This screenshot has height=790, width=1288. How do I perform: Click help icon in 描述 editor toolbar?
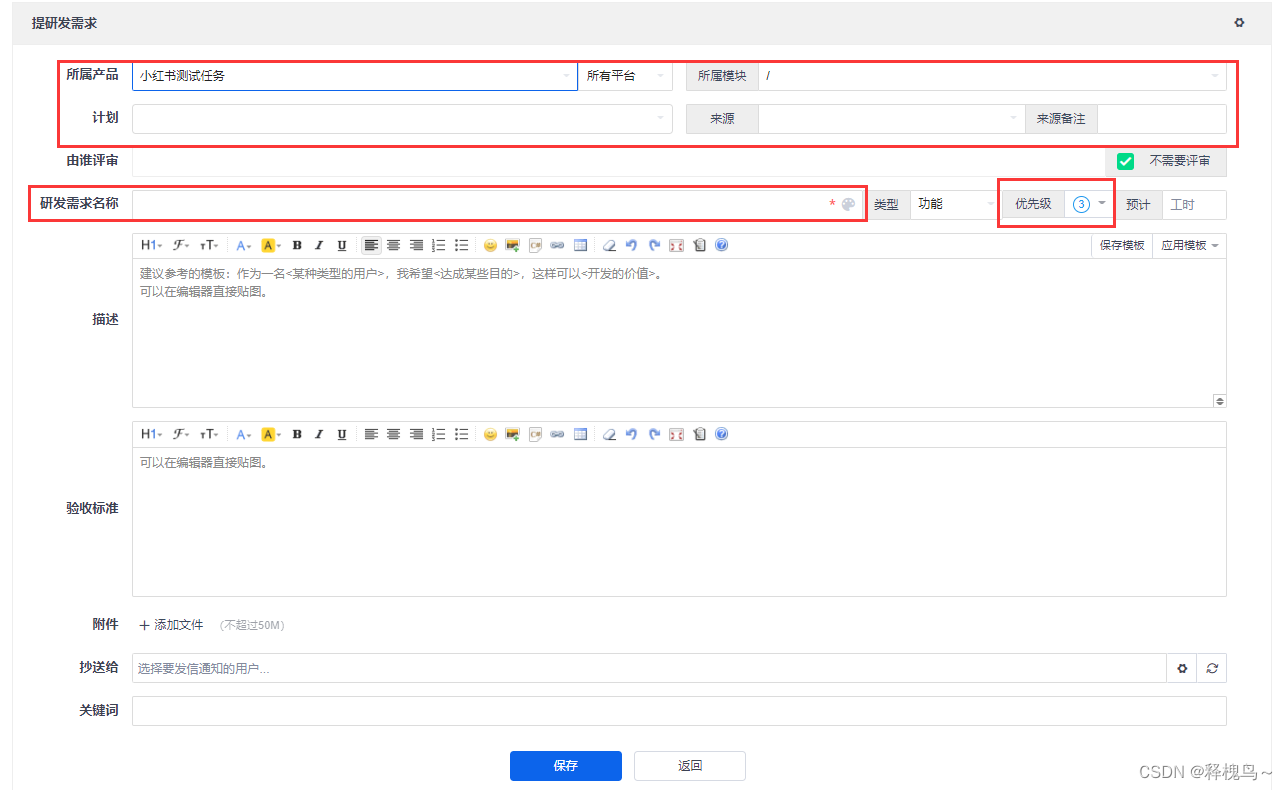pos(722,245)
